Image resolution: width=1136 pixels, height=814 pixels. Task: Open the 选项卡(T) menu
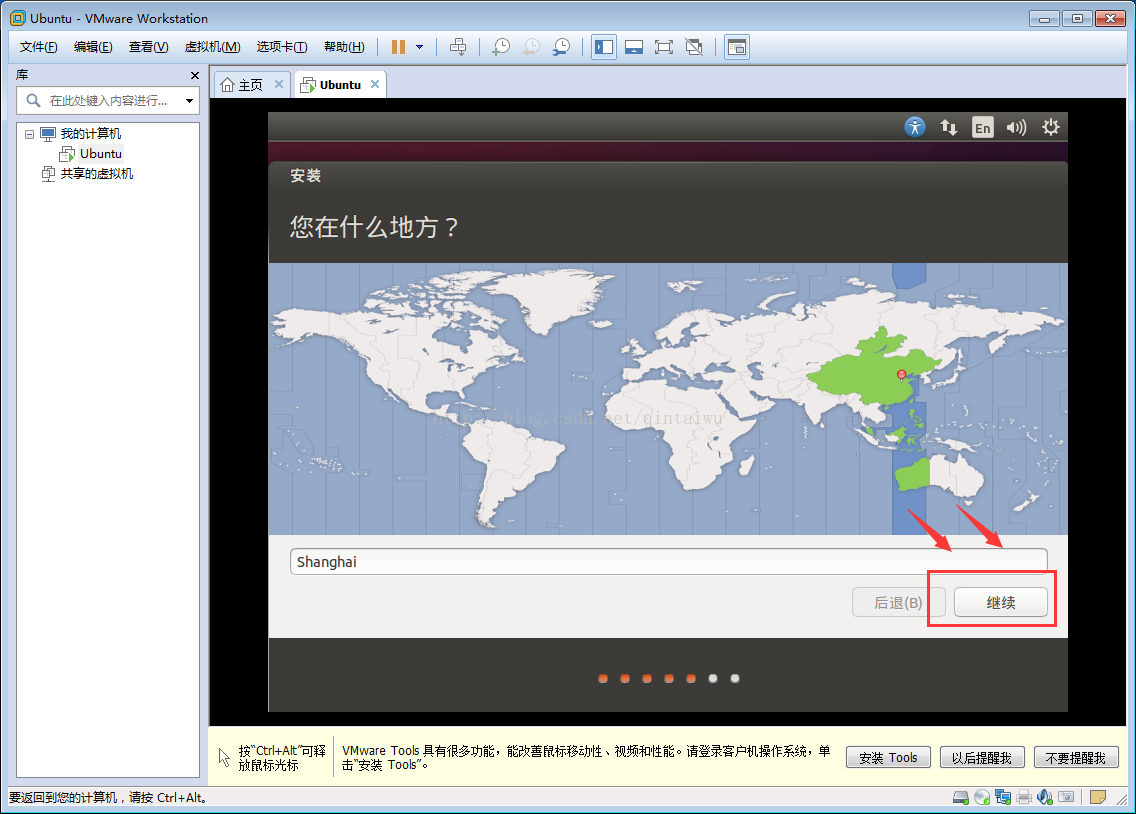click(x=282, y=47)
